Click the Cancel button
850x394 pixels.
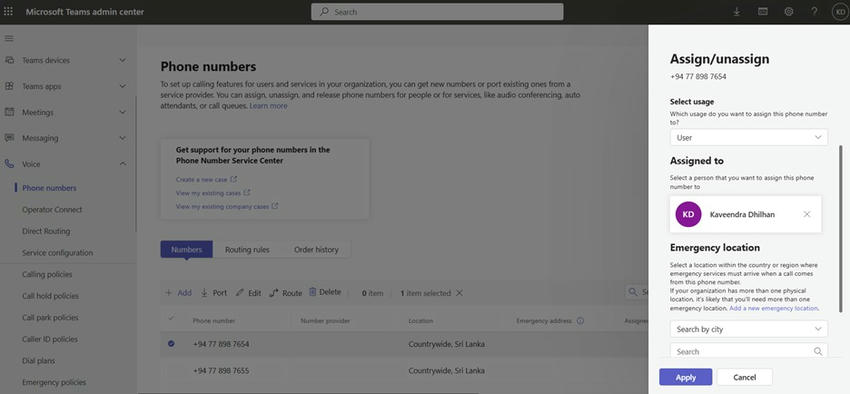tap(745, 377)
